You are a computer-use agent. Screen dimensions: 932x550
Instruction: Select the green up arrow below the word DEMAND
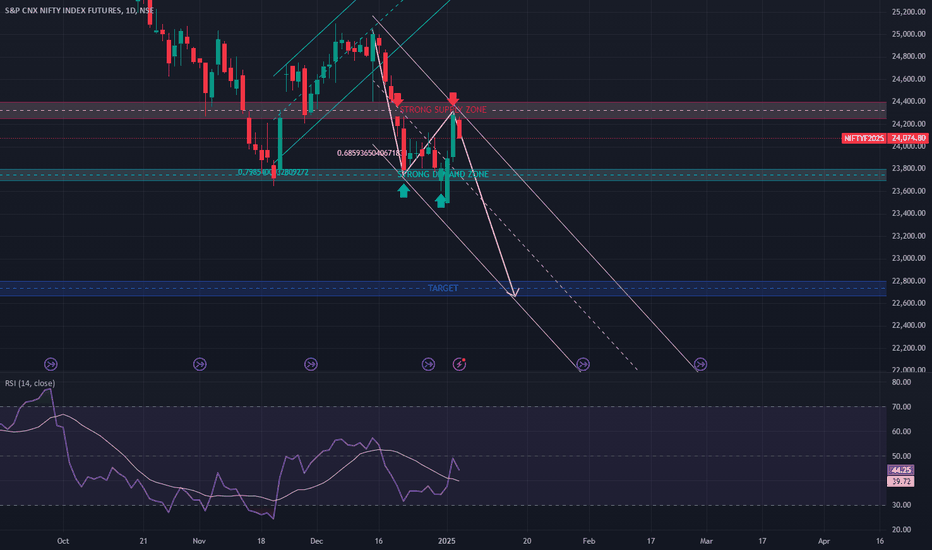(440, 200)
